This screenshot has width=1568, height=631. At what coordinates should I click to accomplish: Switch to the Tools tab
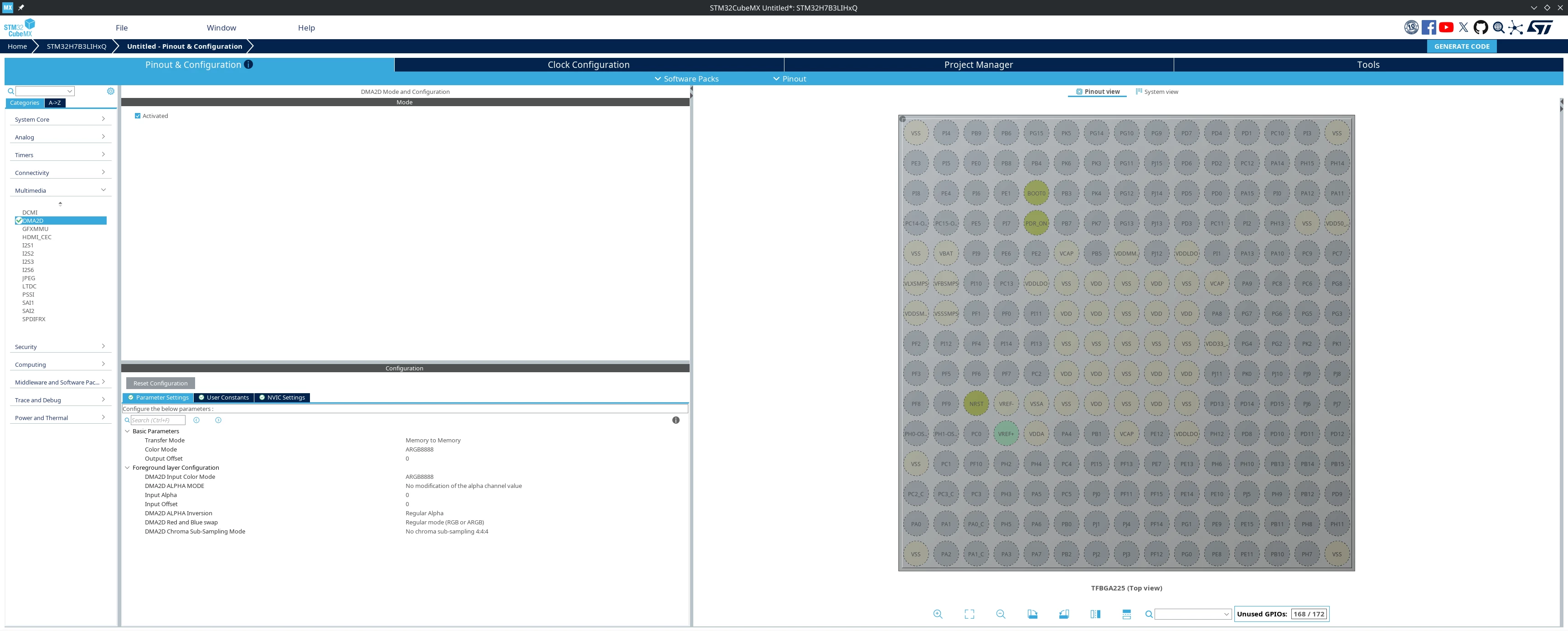pos(1368,65)
